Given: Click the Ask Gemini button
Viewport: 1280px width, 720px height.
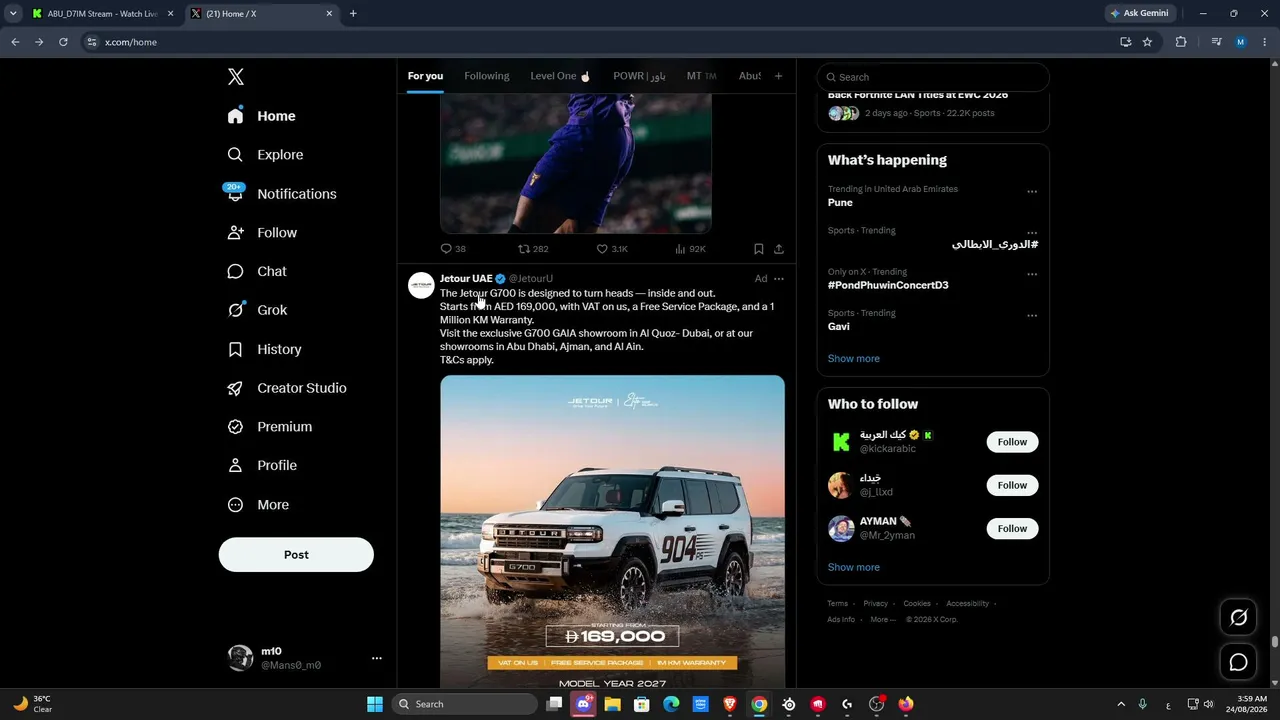Looking at the screenshot, I should click(1139, 14).
